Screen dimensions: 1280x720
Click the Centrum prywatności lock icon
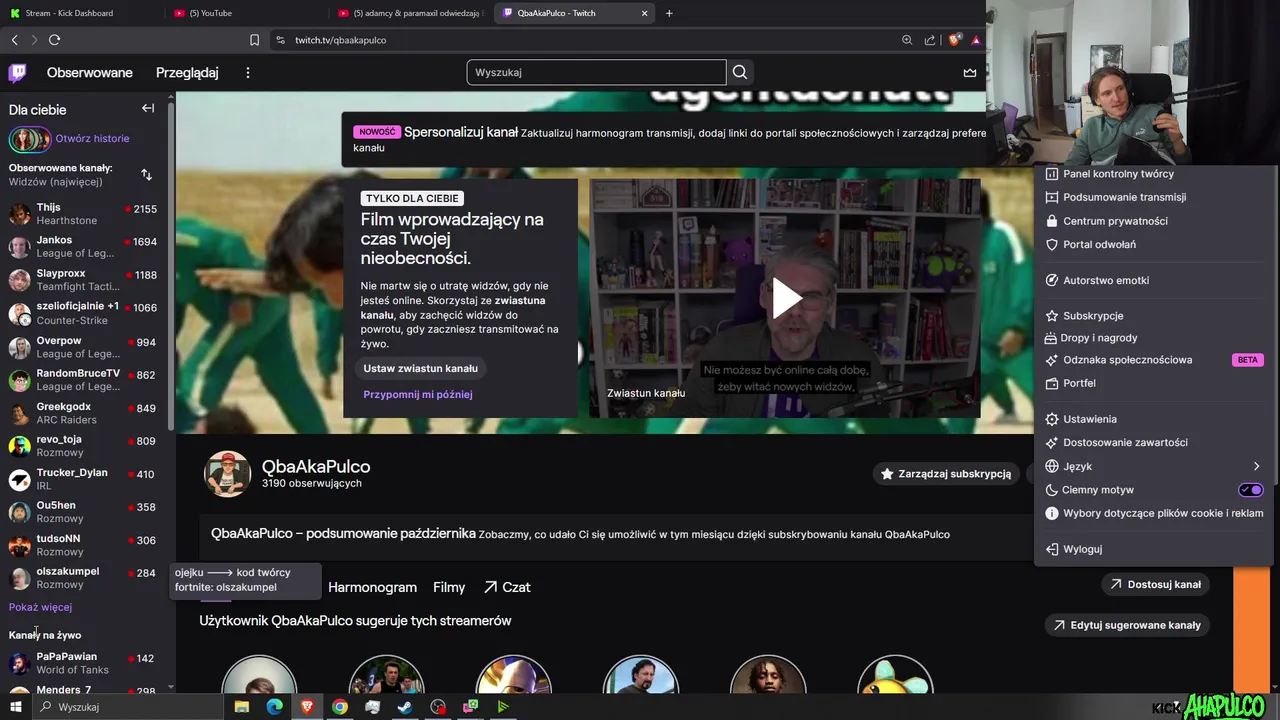(x=1051, y=221)
